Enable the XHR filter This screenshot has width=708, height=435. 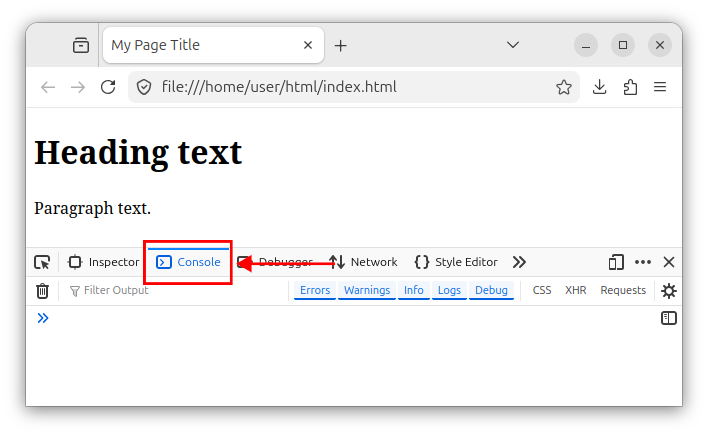576,290
